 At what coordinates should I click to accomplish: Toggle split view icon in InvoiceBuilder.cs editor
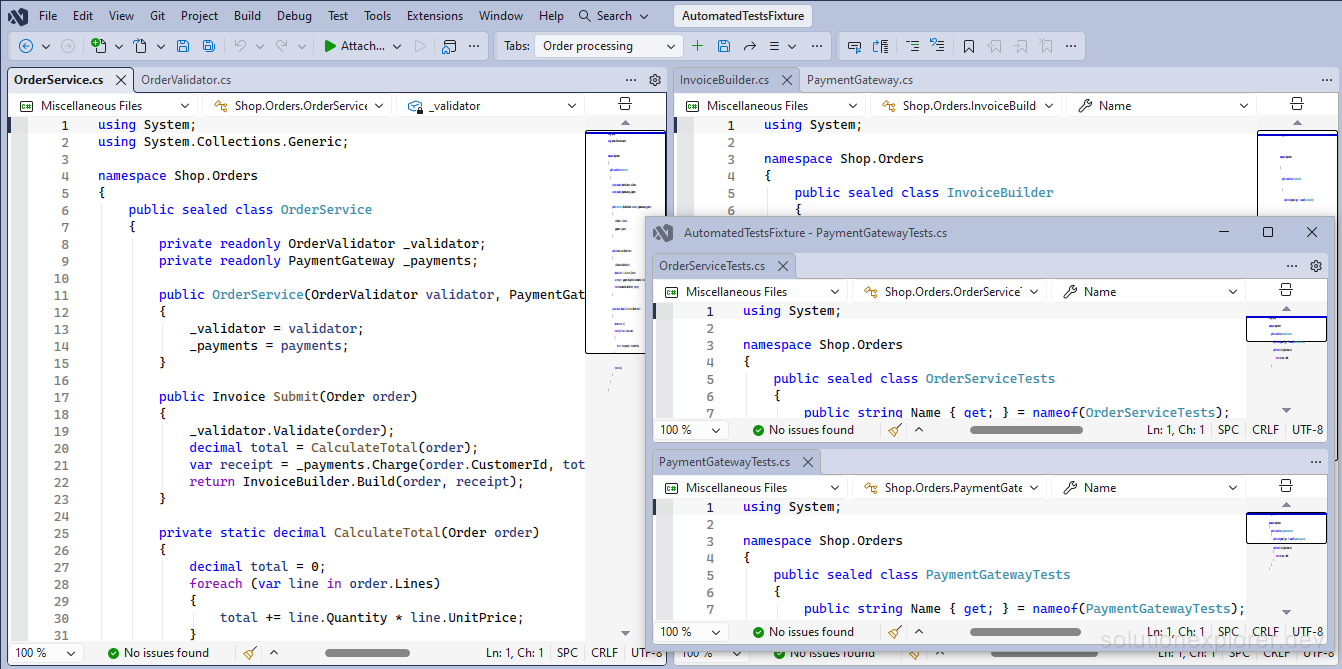(1297, 105)
